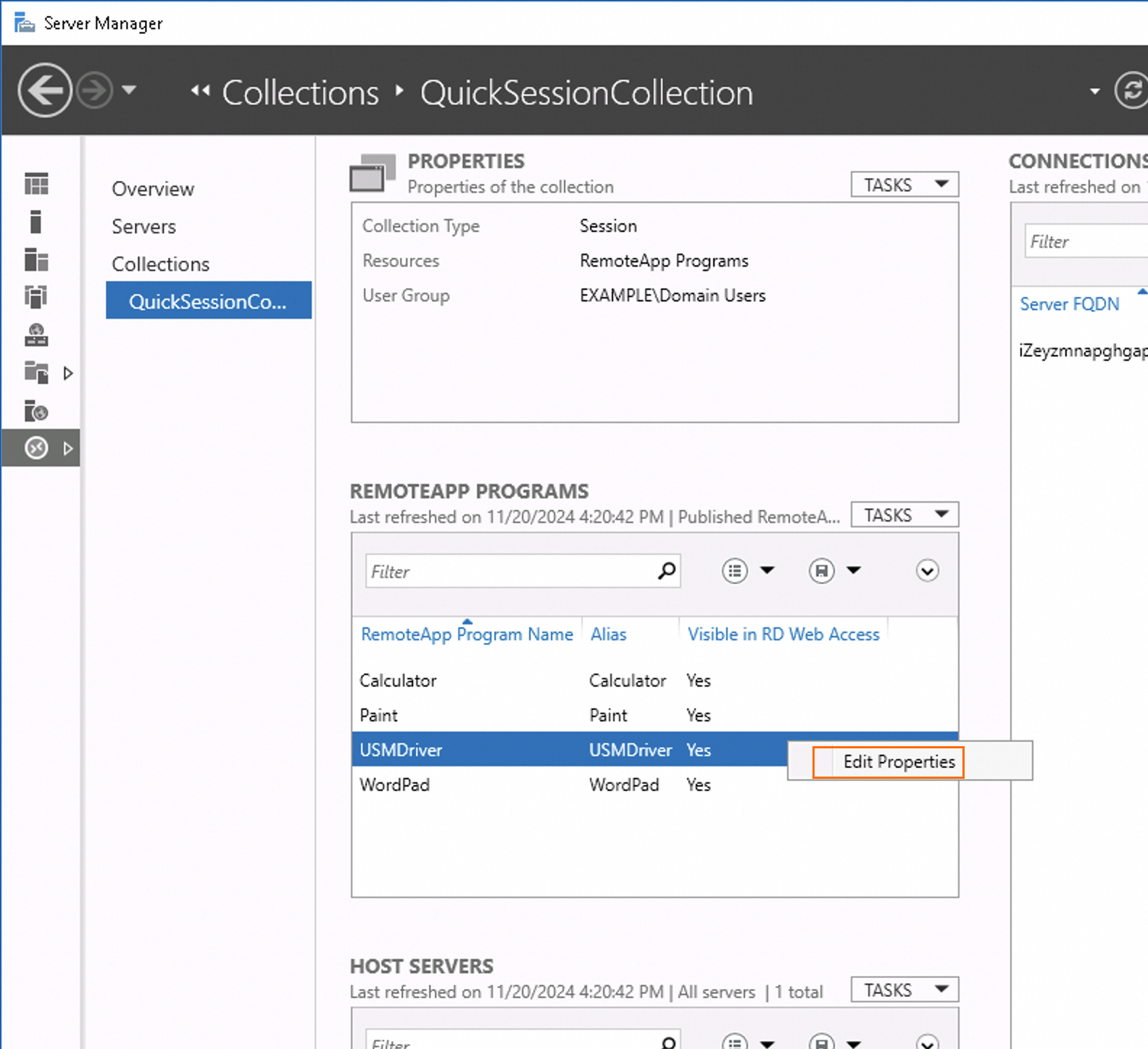Click the EXAMPLE\Domain Users value
Image resolution: width=1148 pixels, height=1049 pixels.
coord(673,296)
